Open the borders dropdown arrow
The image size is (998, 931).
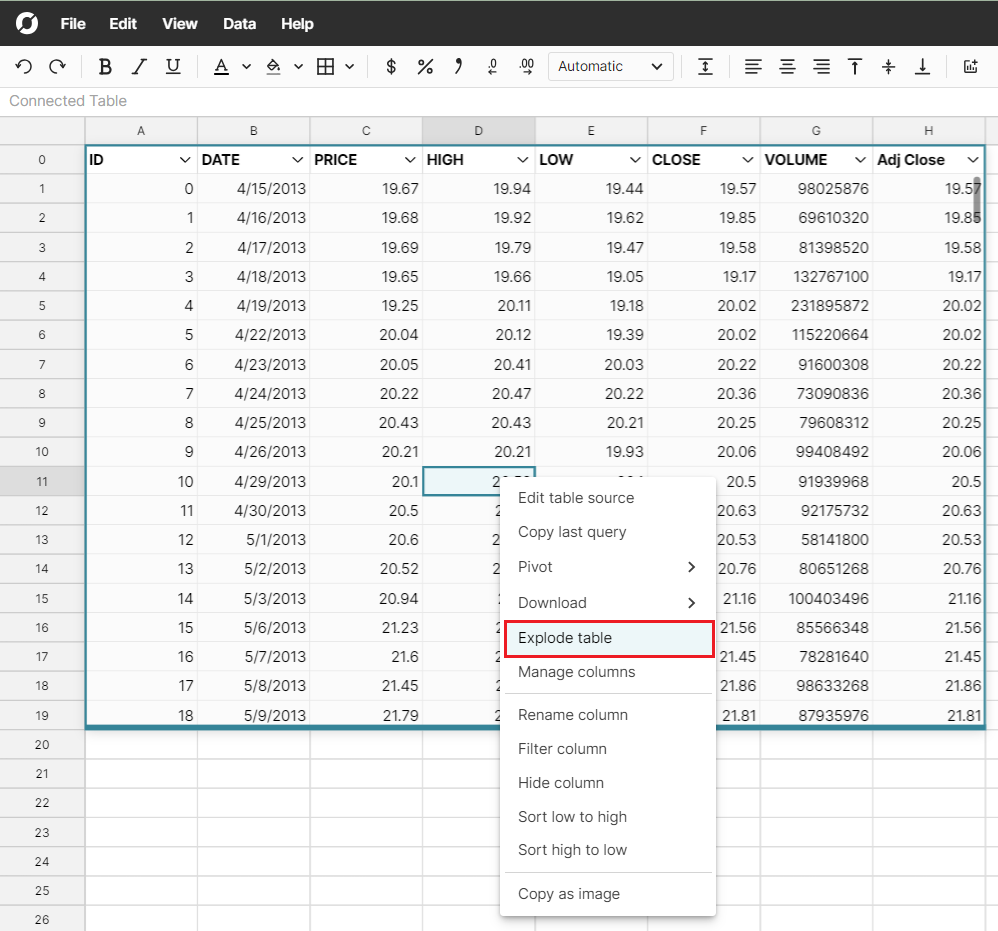coord(349,67)
